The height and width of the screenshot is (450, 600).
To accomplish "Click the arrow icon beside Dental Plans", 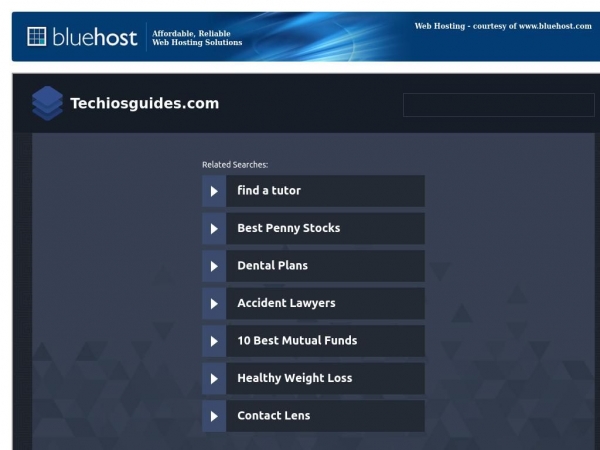I will coord(214,266).
